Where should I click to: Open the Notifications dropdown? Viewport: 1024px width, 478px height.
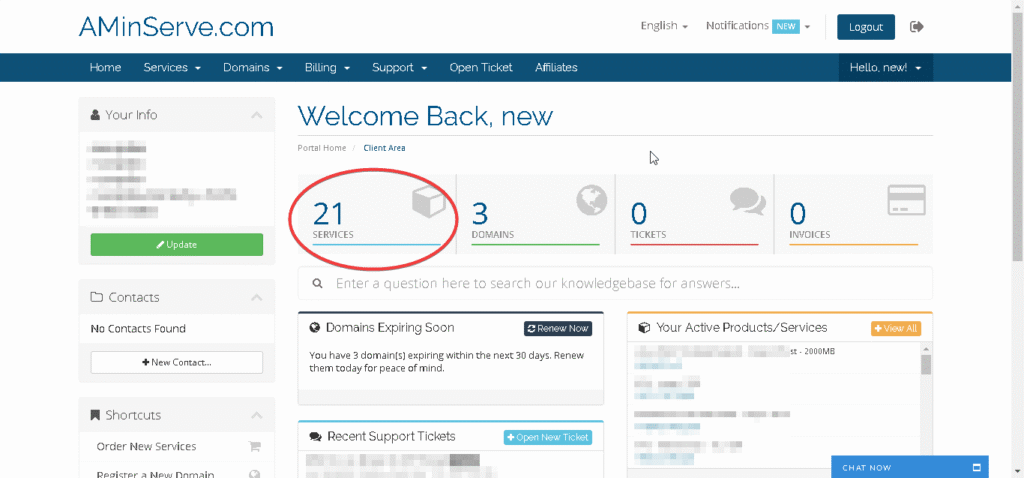pyautogui.click(x=757, y=27)
